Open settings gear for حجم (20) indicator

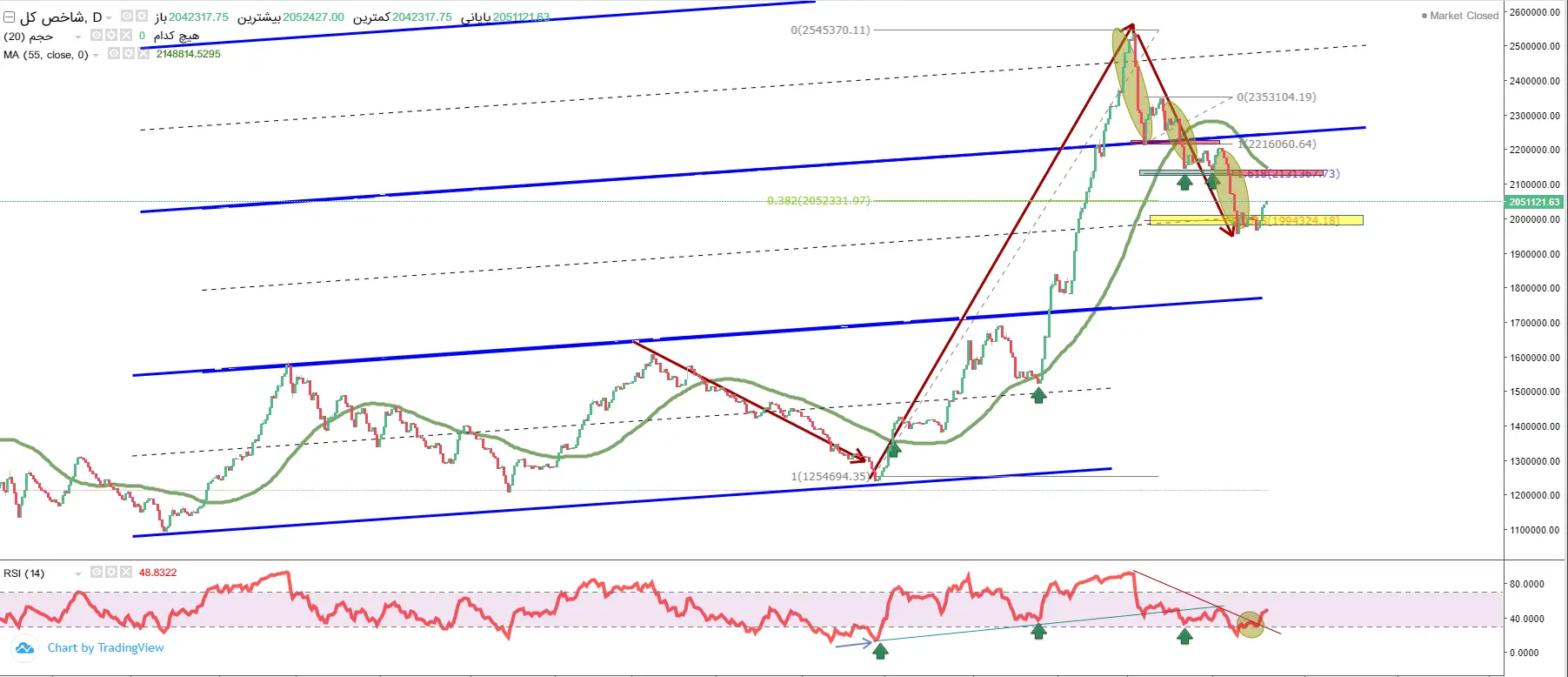pos(111,36)
